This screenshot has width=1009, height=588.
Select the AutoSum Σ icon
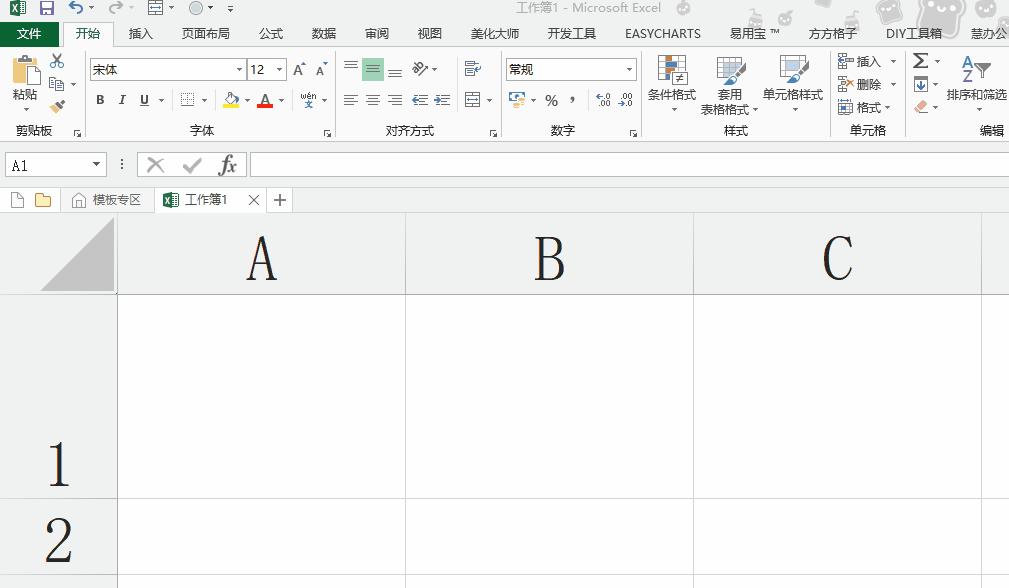tap(921, 62)
